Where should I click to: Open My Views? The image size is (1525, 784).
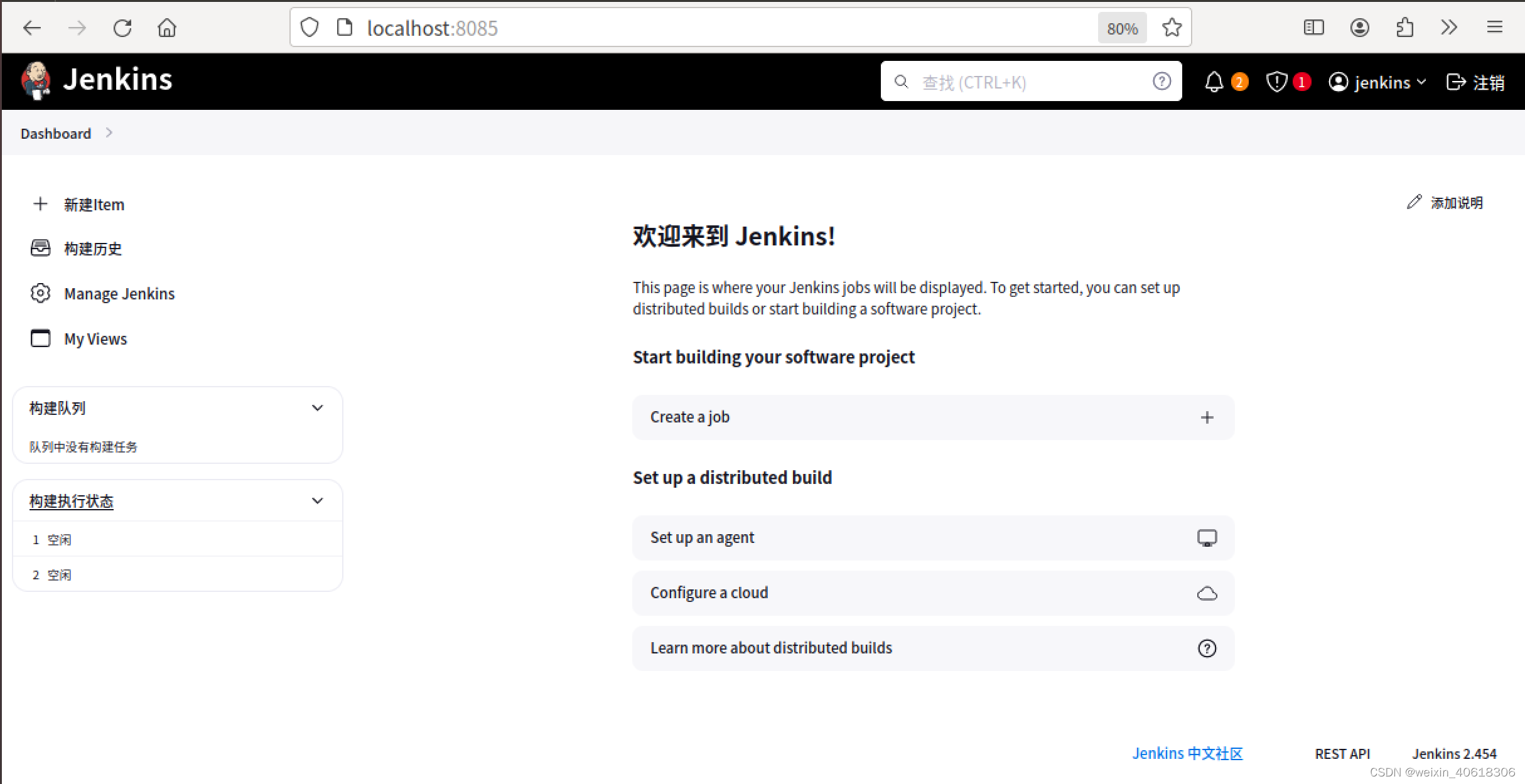pos(95,339)
